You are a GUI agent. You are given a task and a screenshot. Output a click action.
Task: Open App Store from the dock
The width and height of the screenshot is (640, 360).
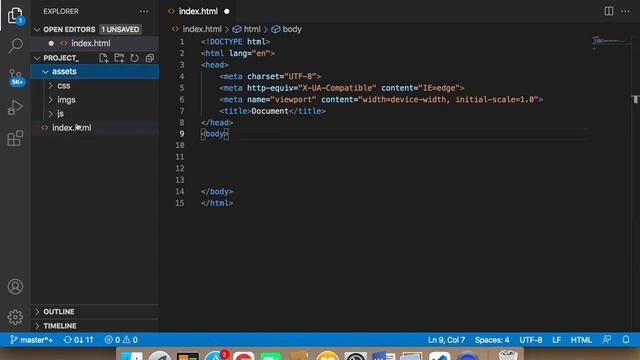pyautogui.click(x=216, y=356)
